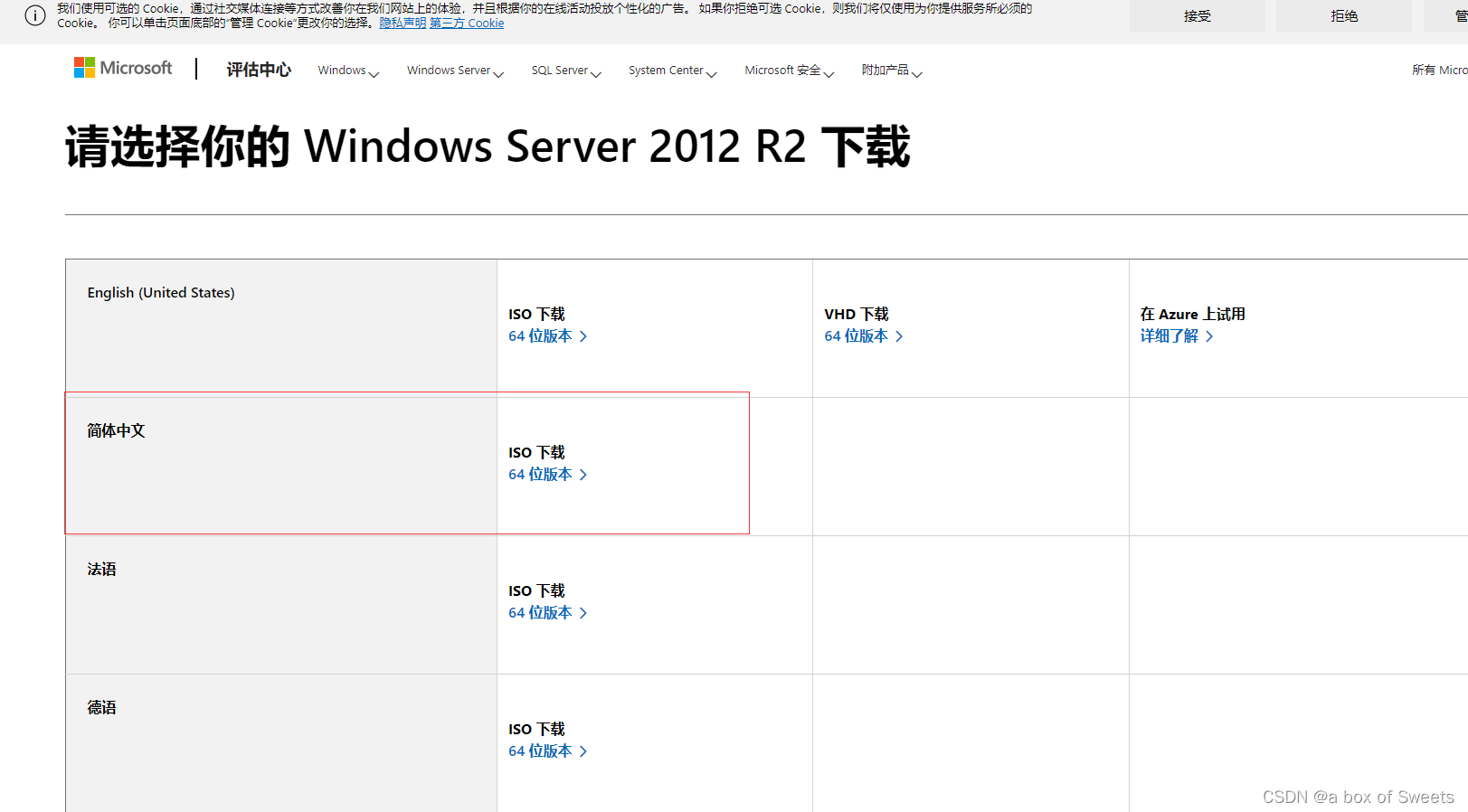Click the 所有 Microsoft menu
The image size is (1468, 812).
point(1439,70)
